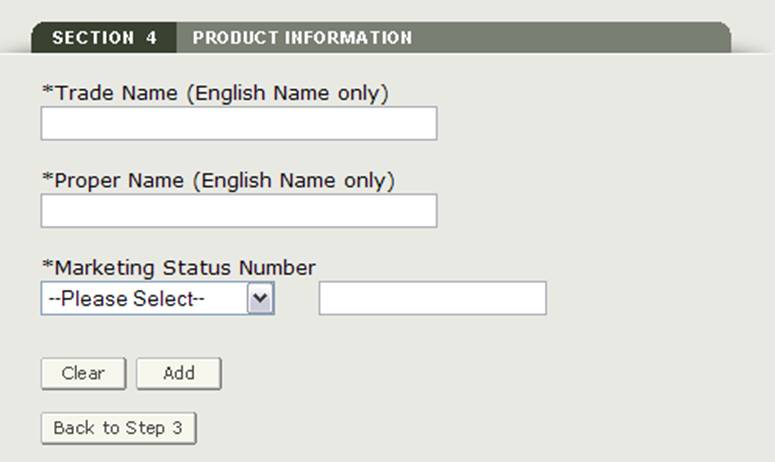Focus the Proper Name text box
775x462 pixels.
click(x=238, y=211)
